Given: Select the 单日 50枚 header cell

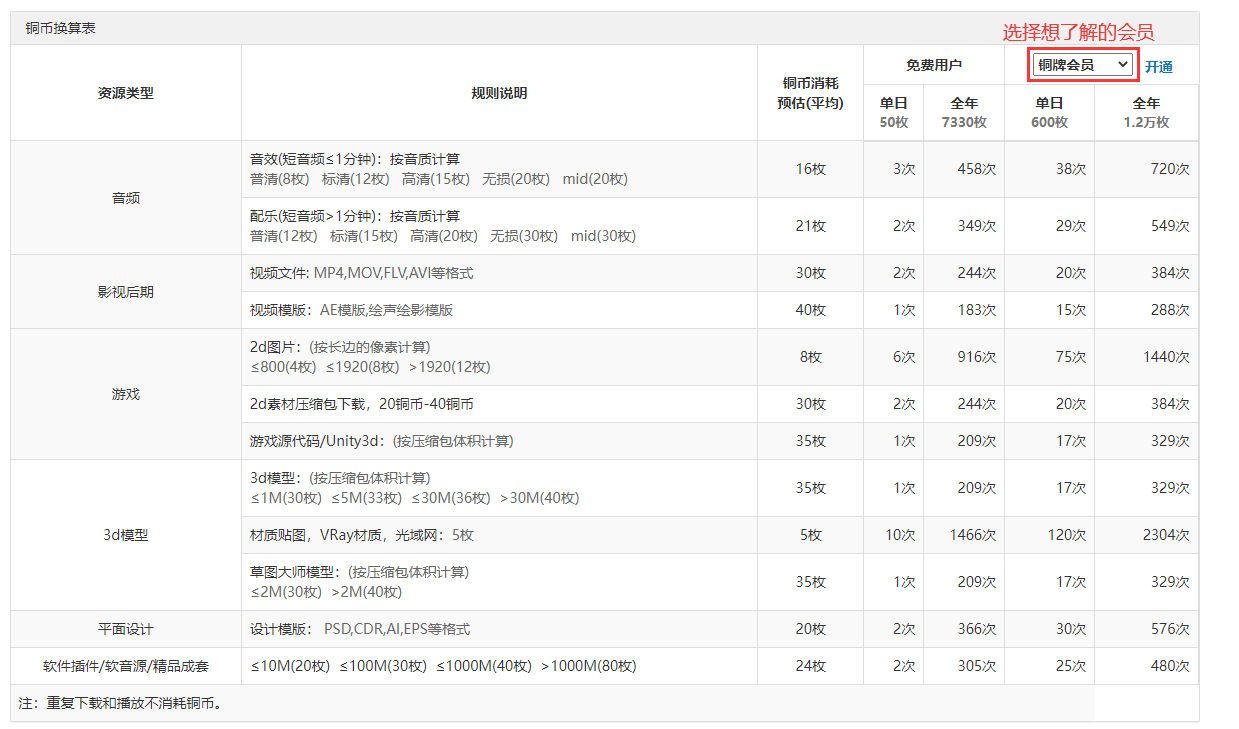Looking at the screenshot, I should click(x=894, y=112).
